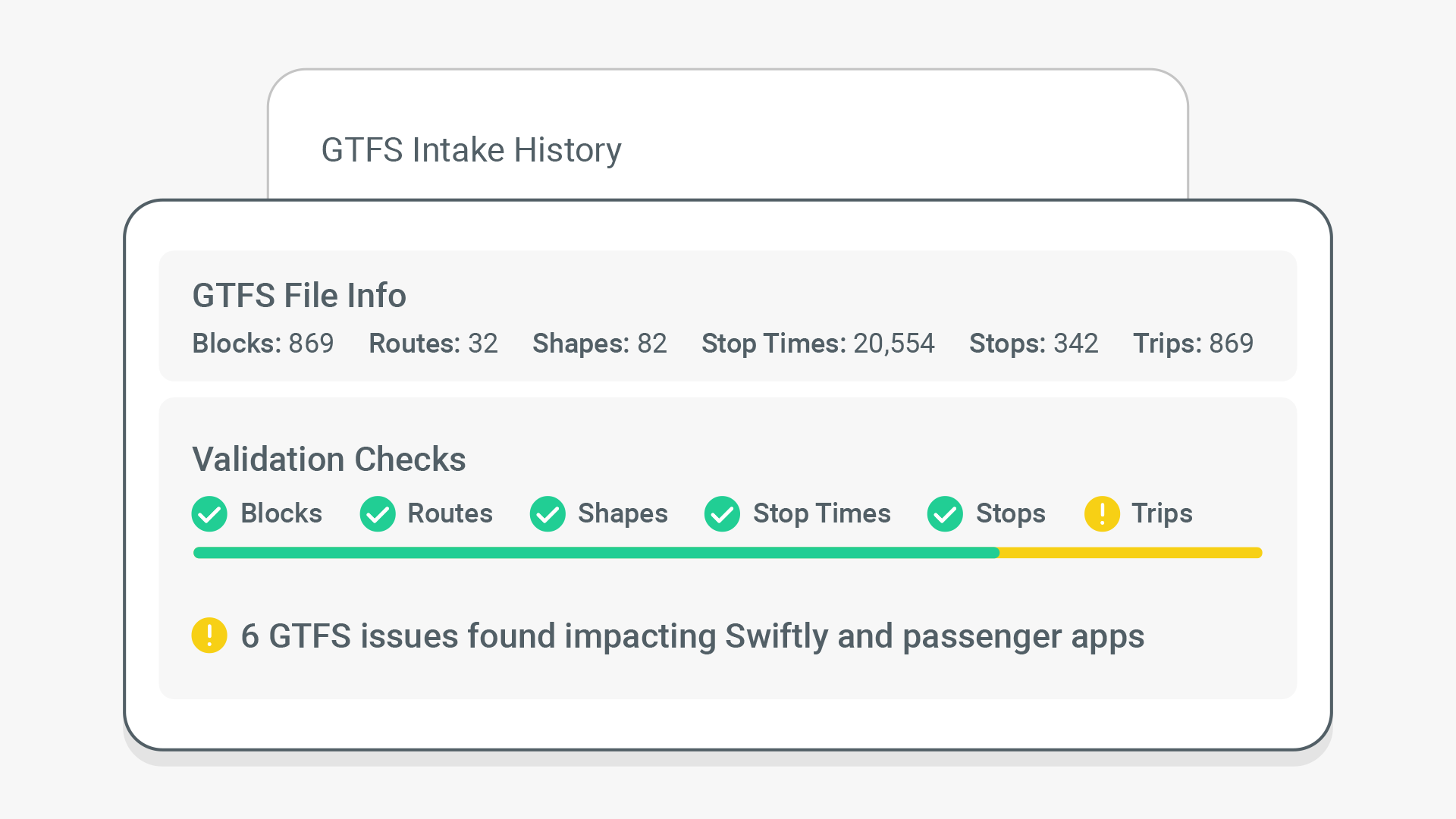Select the Stop Times: 20,554 count

pyautogui.click(x=817, y=344)
